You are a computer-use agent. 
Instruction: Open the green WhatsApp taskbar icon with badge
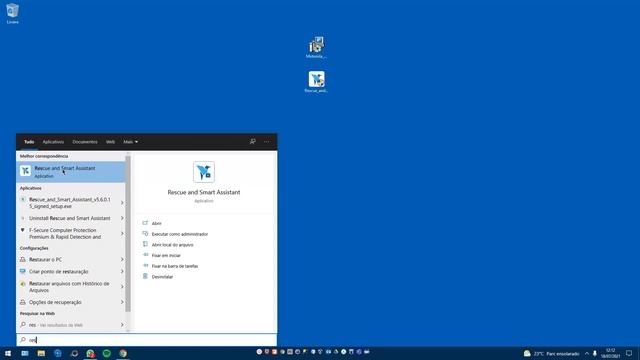[90, 353]
